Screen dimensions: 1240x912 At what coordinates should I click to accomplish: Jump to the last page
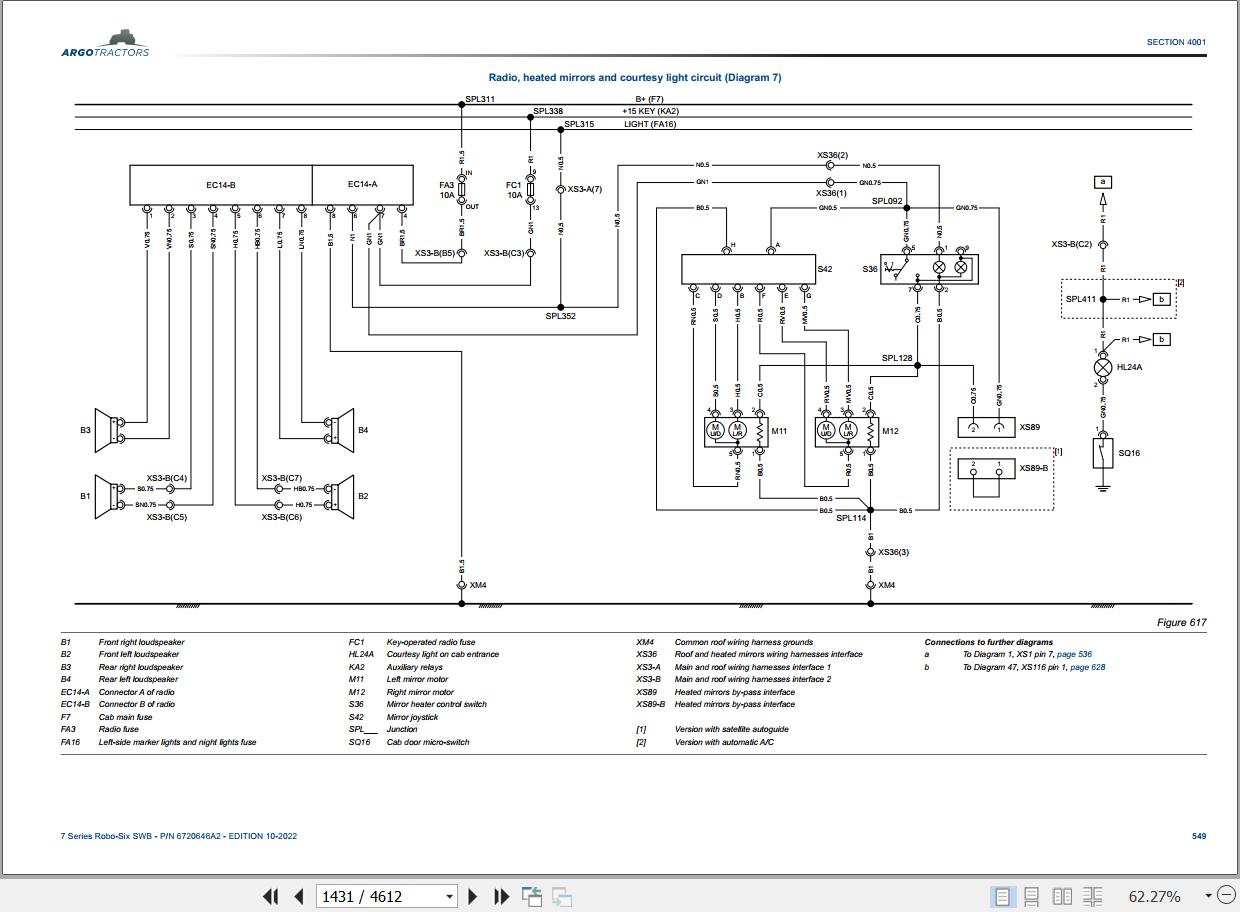(501, 896)
